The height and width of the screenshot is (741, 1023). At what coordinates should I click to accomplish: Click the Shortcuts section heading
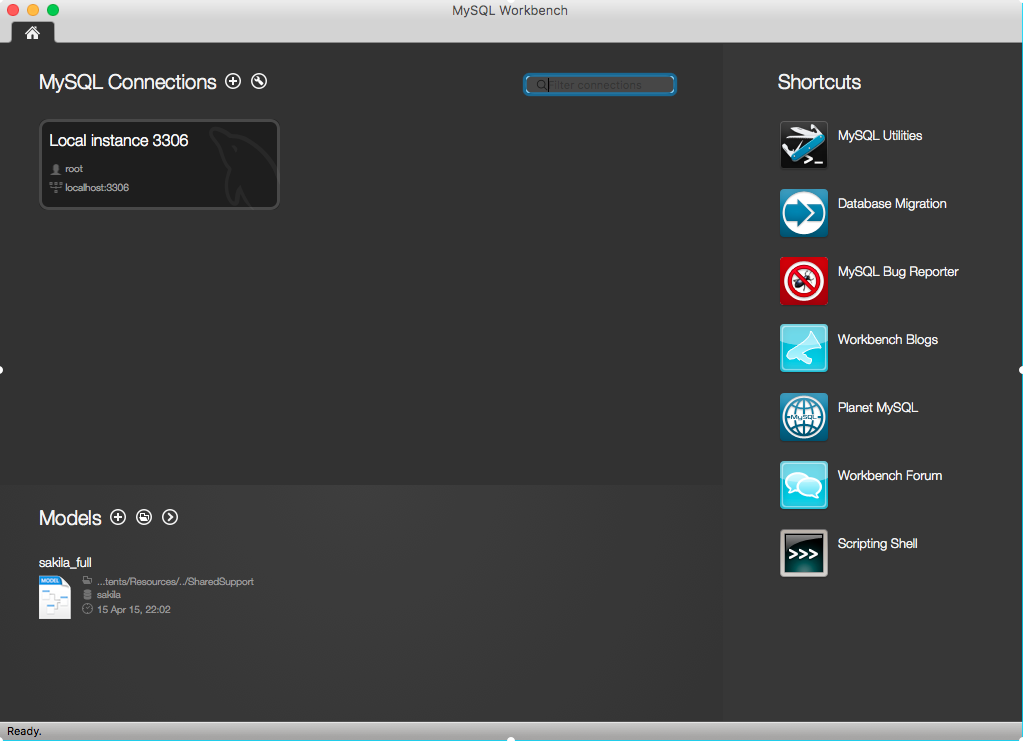pyautogui.click(x=819, y=82)
